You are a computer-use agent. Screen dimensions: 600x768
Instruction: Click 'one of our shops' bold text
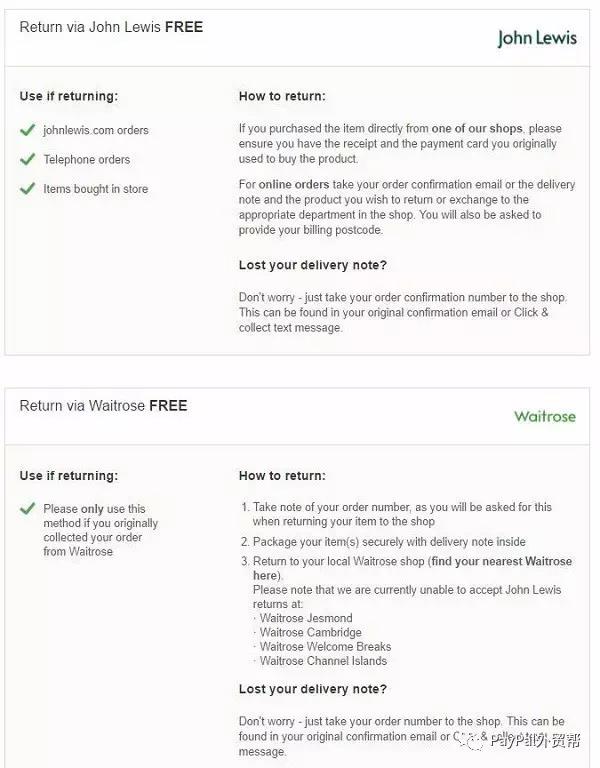tap(477, 128)
